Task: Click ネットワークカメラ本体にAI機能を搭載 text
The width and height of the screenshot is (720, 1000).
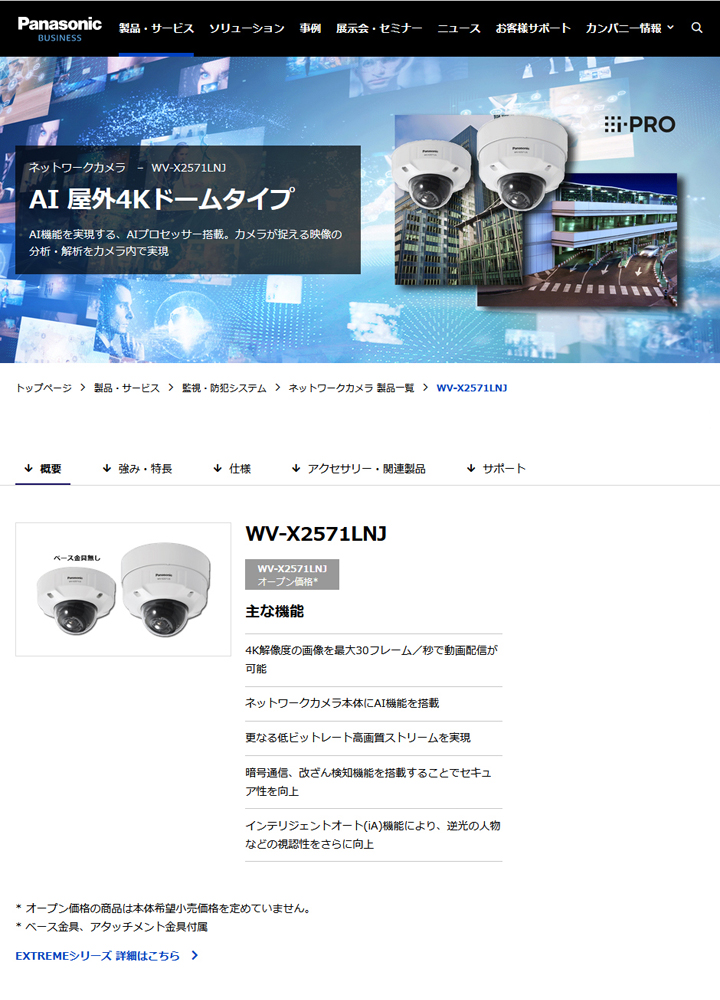Action: coord(342,703)
